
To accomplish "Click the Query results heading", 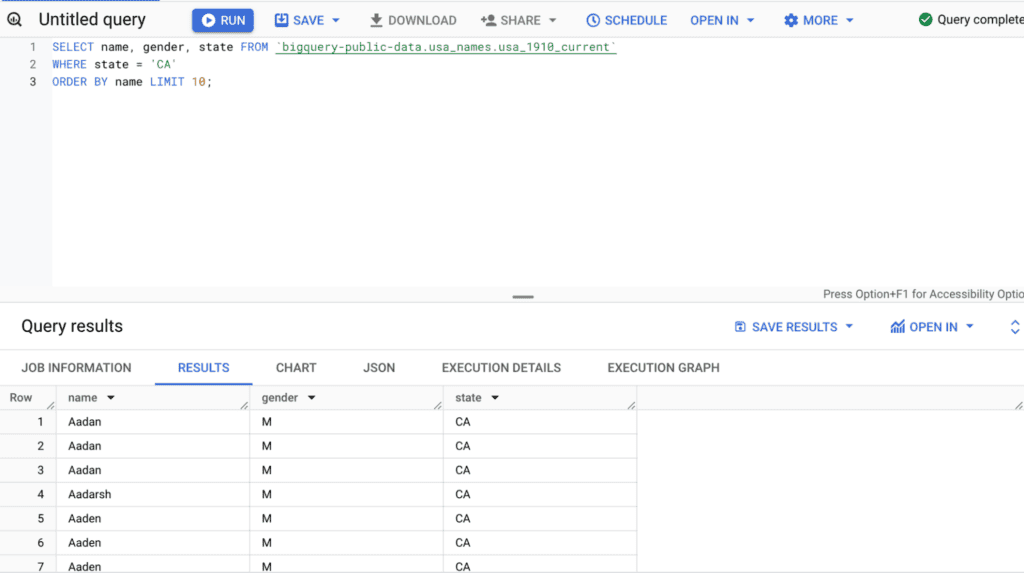I will 72,326.
